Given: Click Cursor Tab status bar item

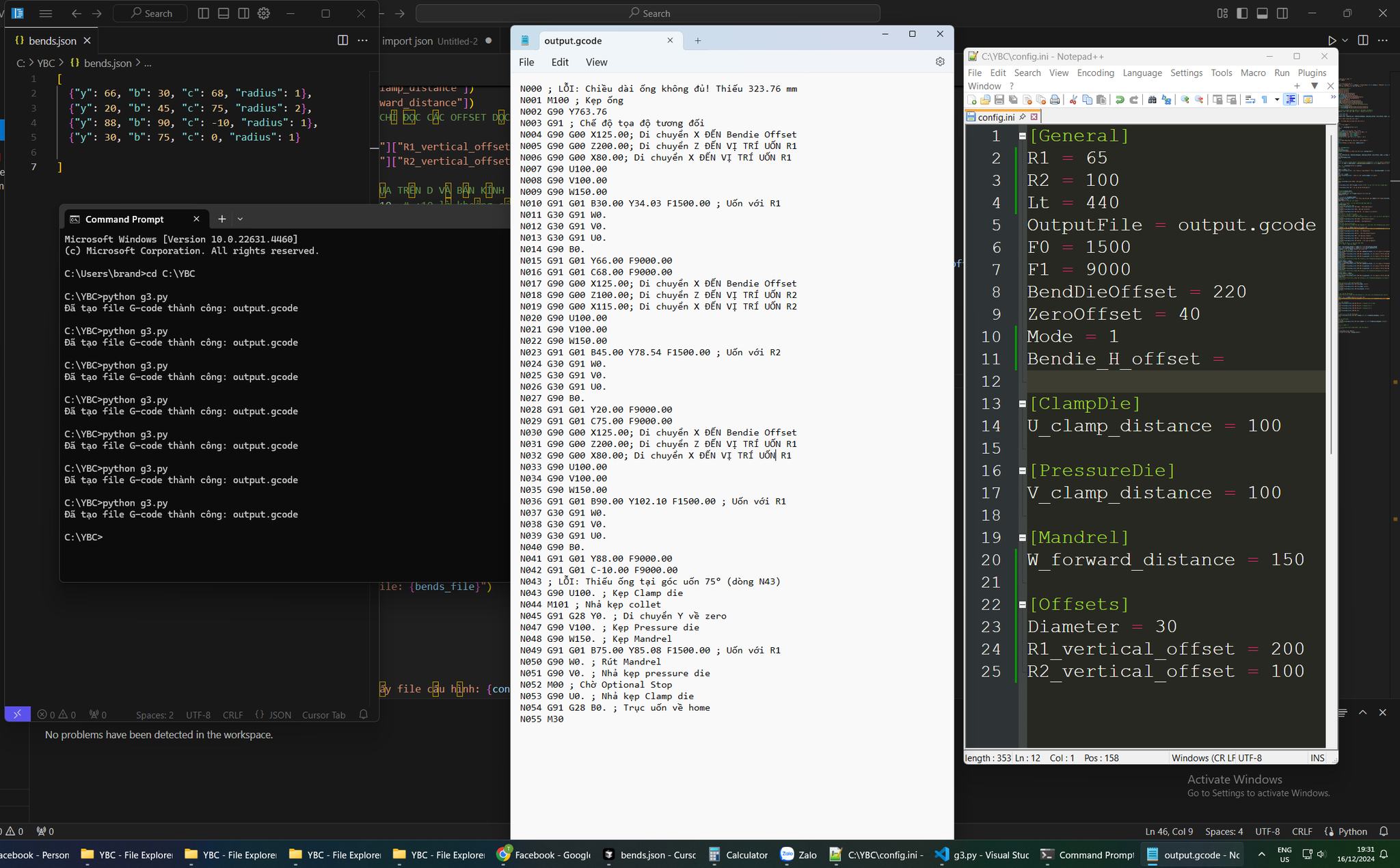Looking at the screenshot, I should click(323, 715).
